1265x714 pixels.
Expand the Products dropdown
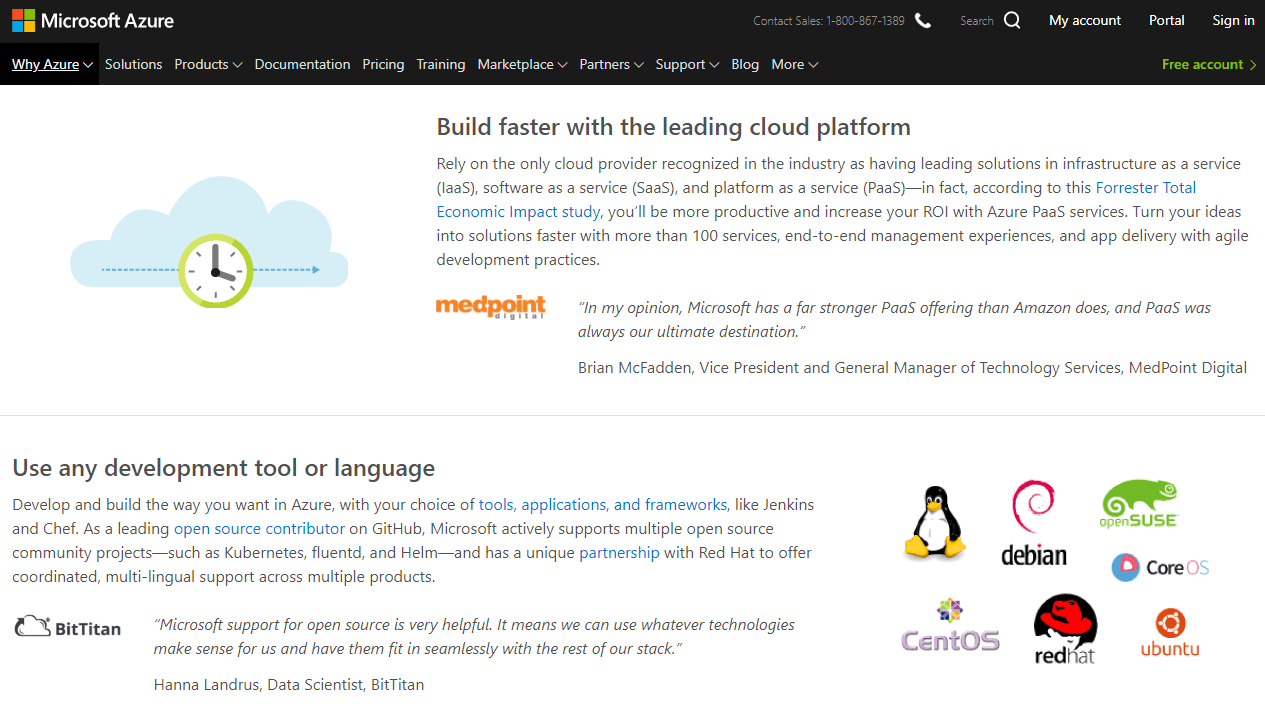coord(208,64)
